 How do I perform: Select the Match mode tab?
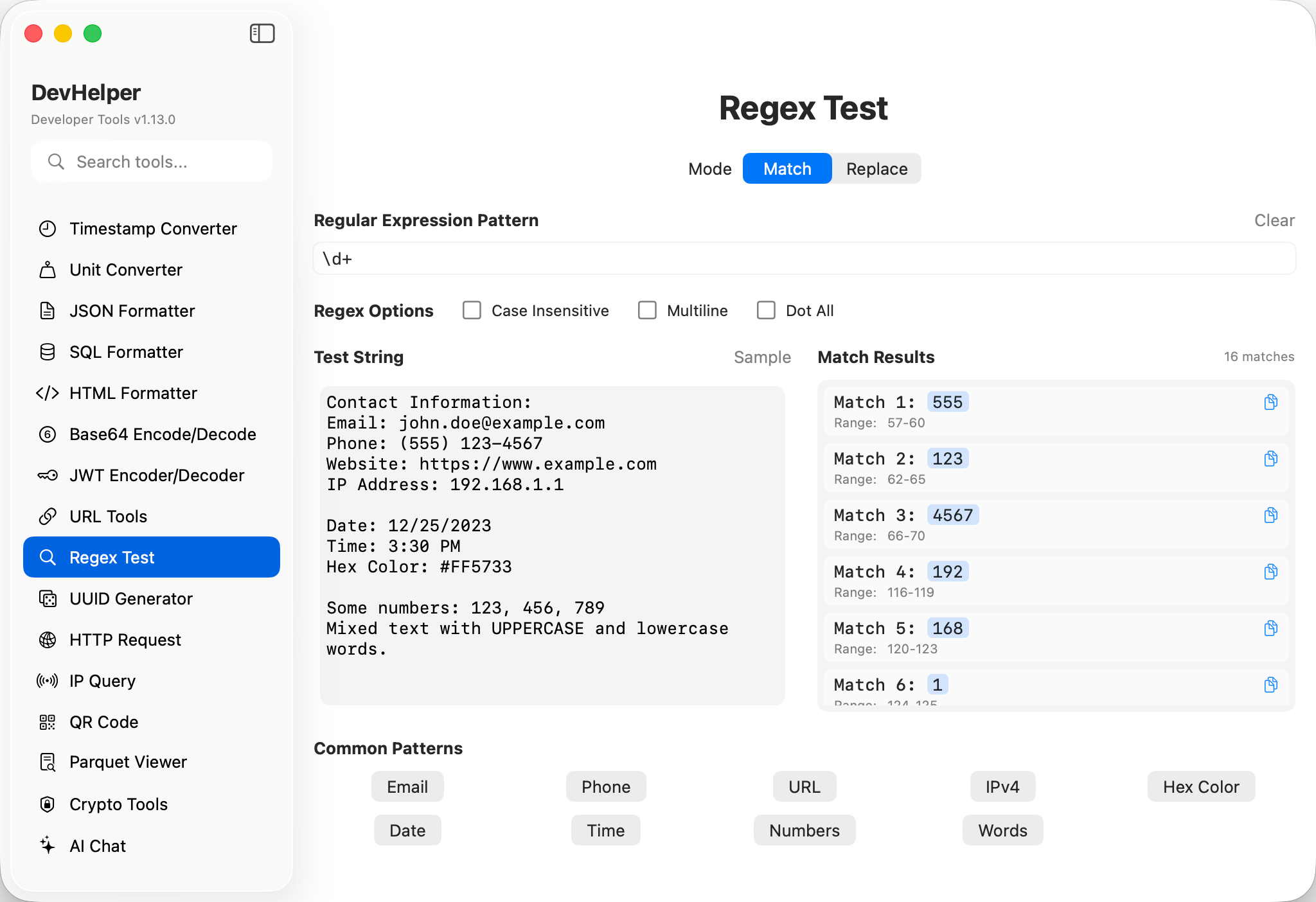coord(787,169)
